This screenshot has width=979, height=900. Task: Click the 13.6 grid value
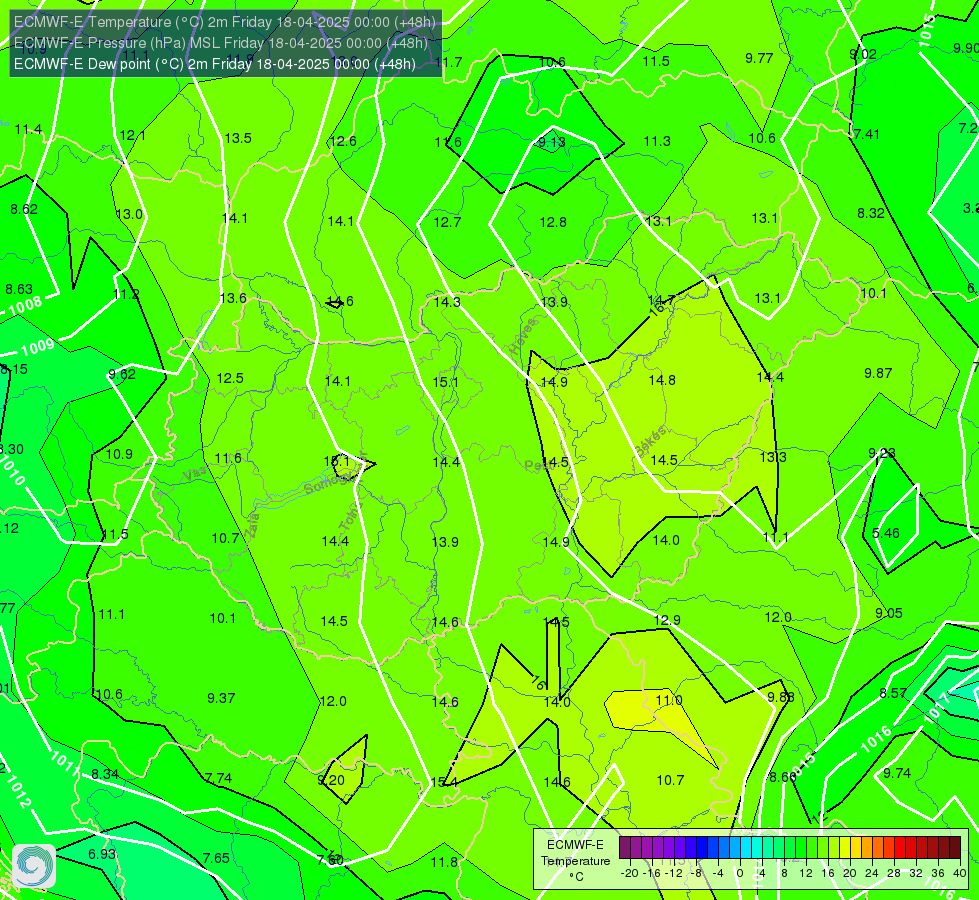point(233,298)
